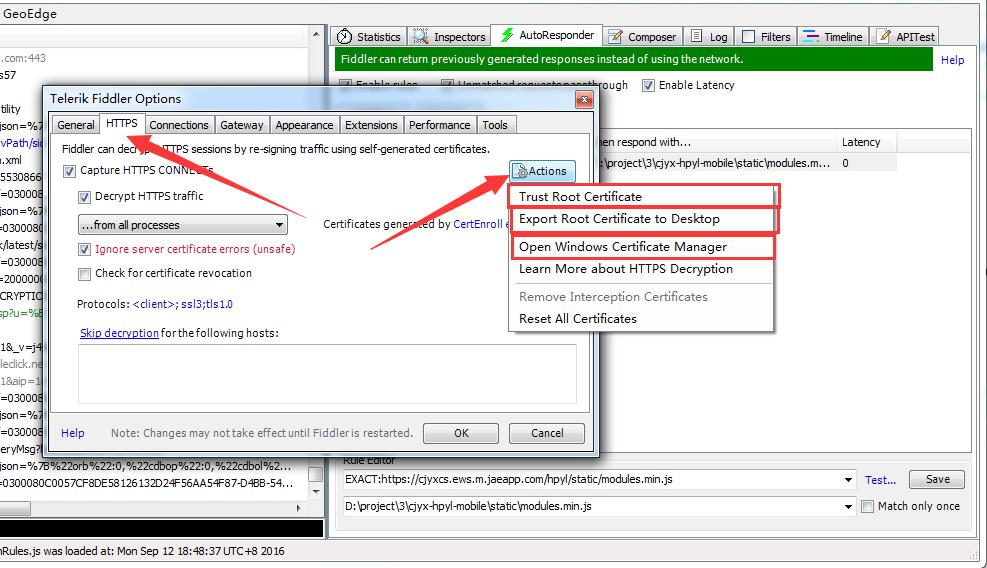Open the EXACT match rule dropdown
Viewport: 987px width, 568px height.
point(848,480)
